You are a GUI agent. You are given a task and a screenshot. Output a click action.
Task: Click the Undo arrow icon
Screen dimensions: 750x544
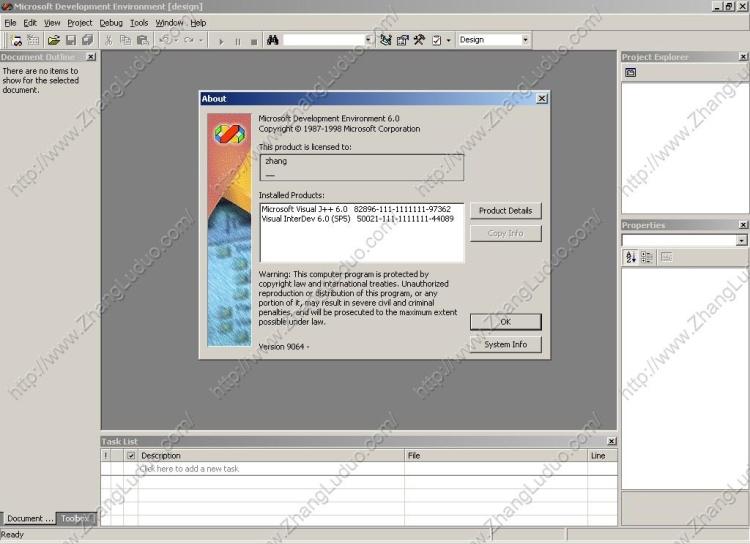pos(165,40)
